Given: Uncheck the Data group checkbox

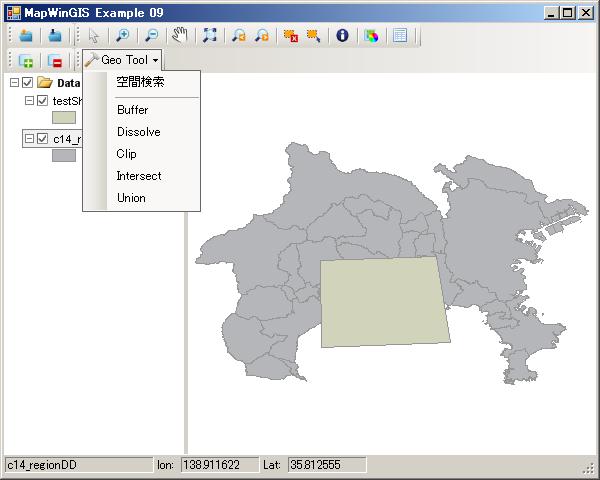Looking at the screenshot, I should 28,83.
